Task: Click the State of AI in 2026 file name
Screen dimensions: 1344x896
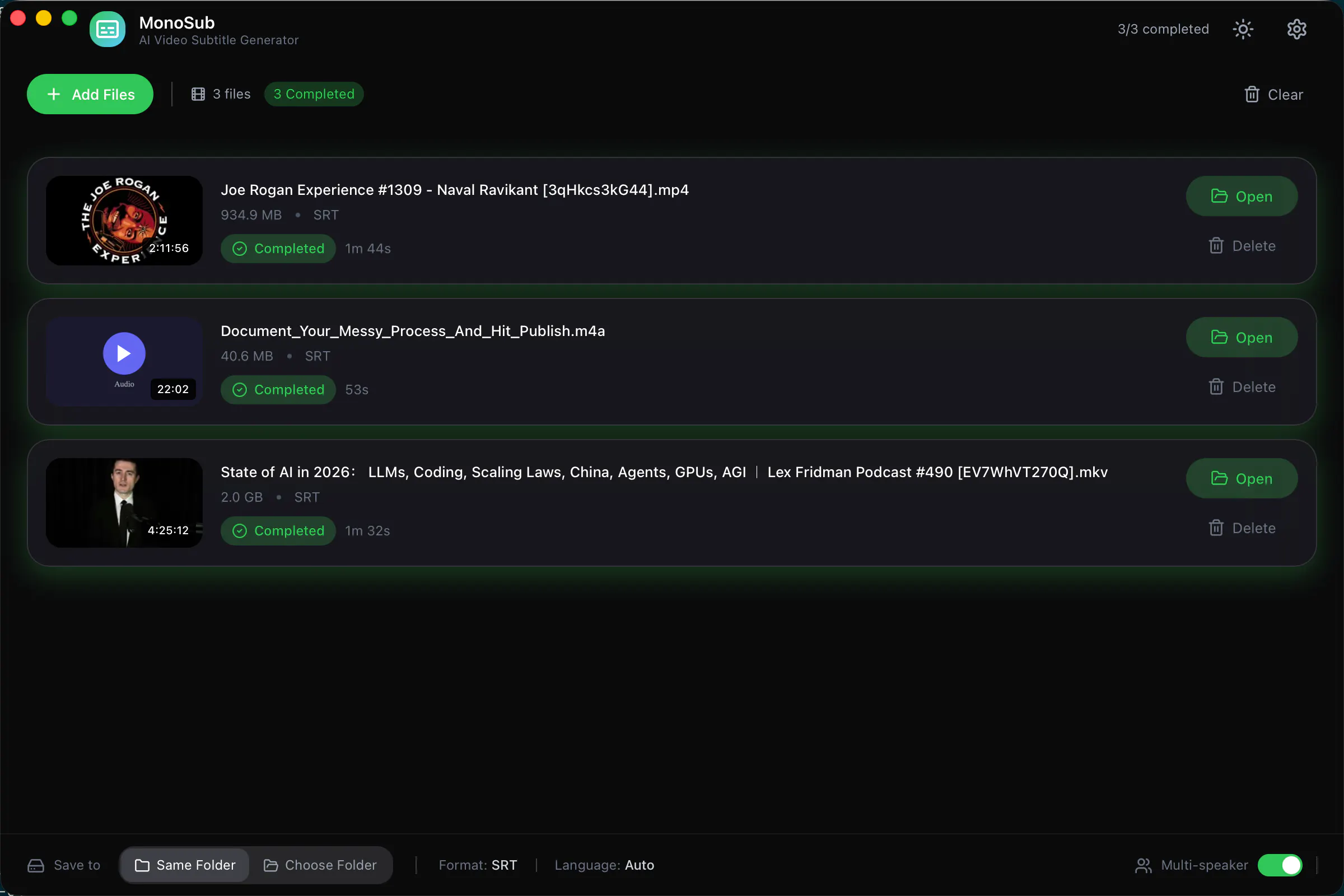Action: (x=664, y=472)
